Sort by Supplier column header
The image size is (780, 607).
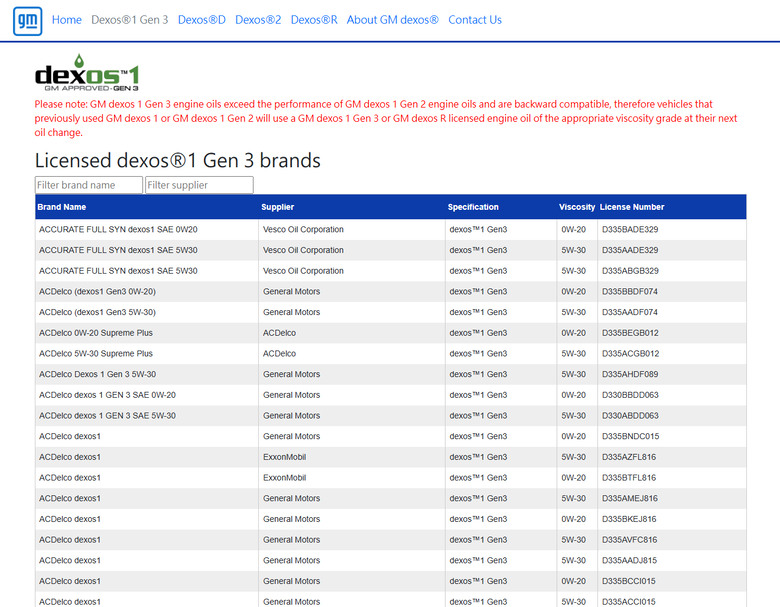point(278,207)
